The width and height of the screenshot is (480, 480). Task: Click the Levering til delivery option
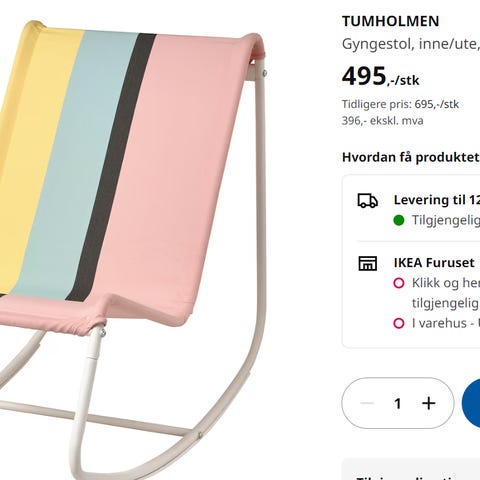point(437,200)
